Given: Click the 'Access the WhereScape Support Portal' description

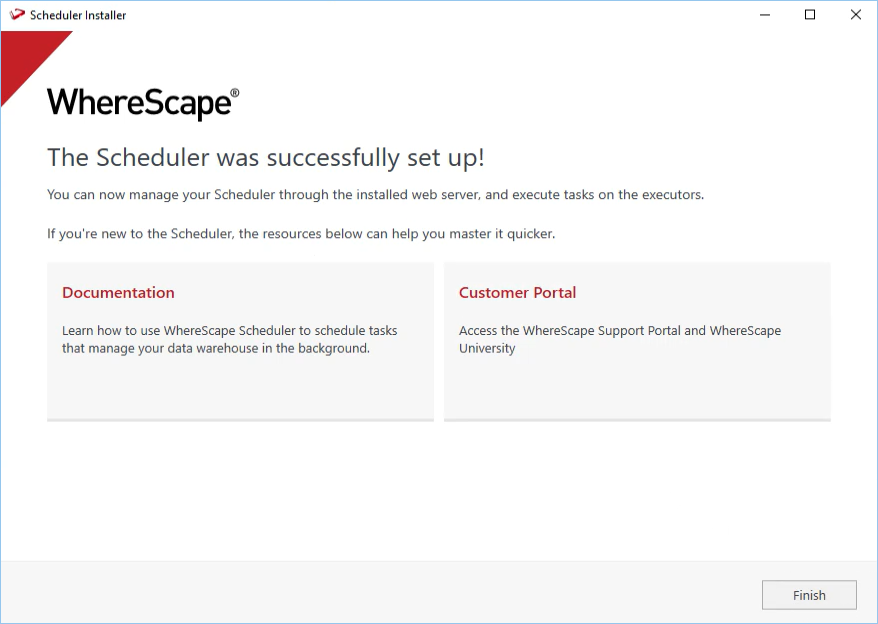Looking at the screenshot, I should 620,339.
